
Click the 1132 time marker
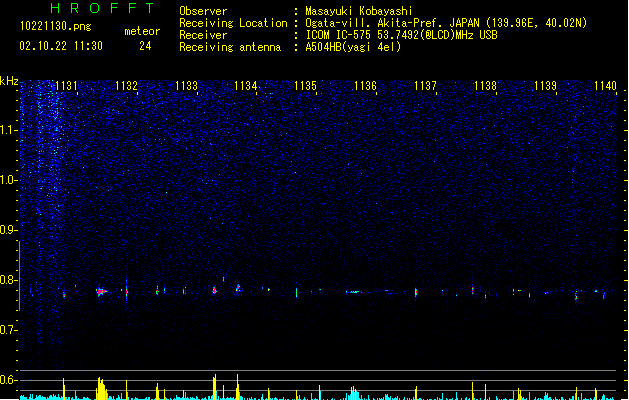point(126,86)
